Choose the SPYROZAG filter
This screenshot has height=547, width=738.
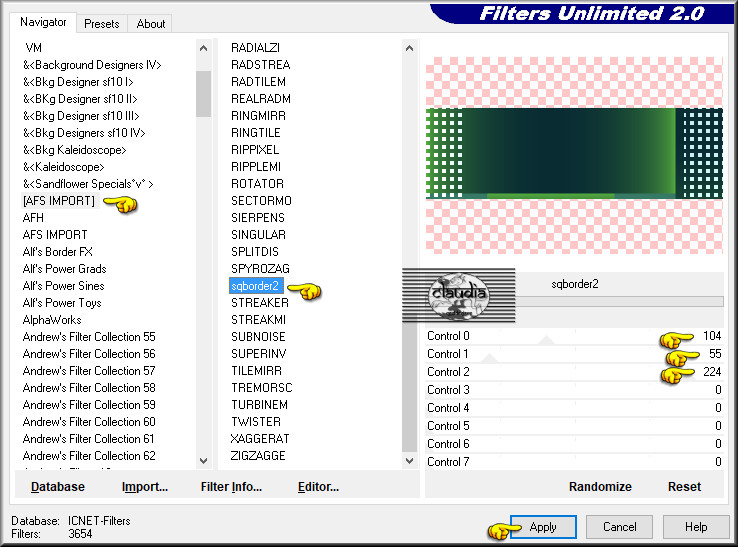(260, 269)
